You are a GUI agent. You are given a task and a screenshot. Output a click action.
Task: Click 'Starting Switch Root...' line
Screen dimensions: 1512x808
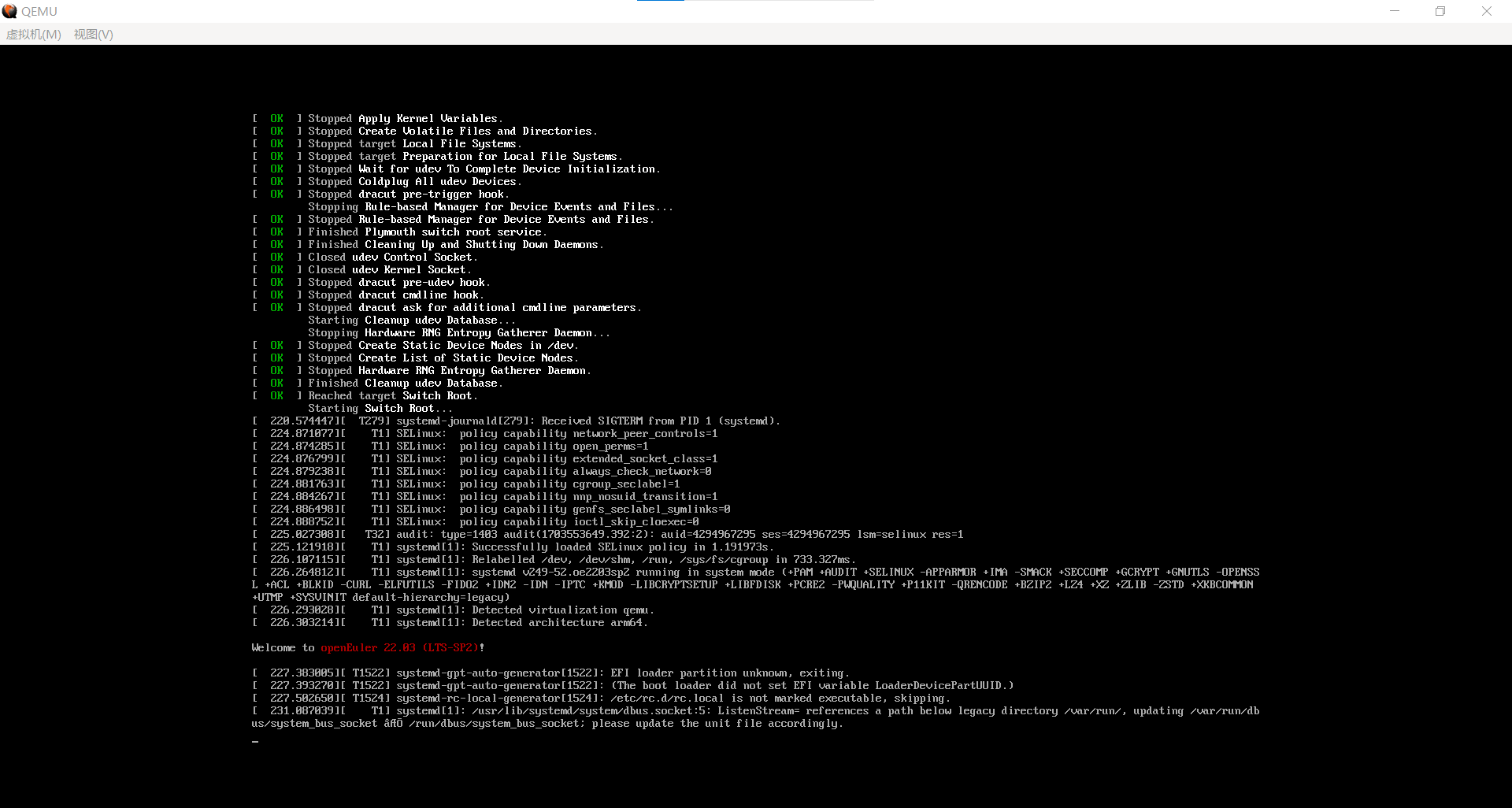tap(380, 409)
